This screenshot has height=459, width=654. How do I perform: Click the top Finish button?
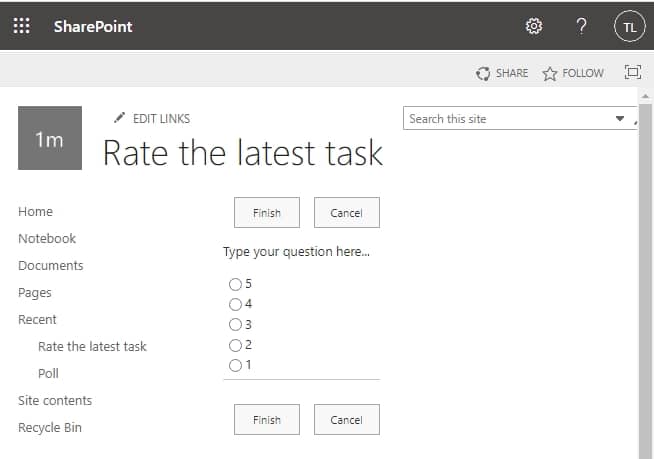pyautogui.click(x=267, y=213)
